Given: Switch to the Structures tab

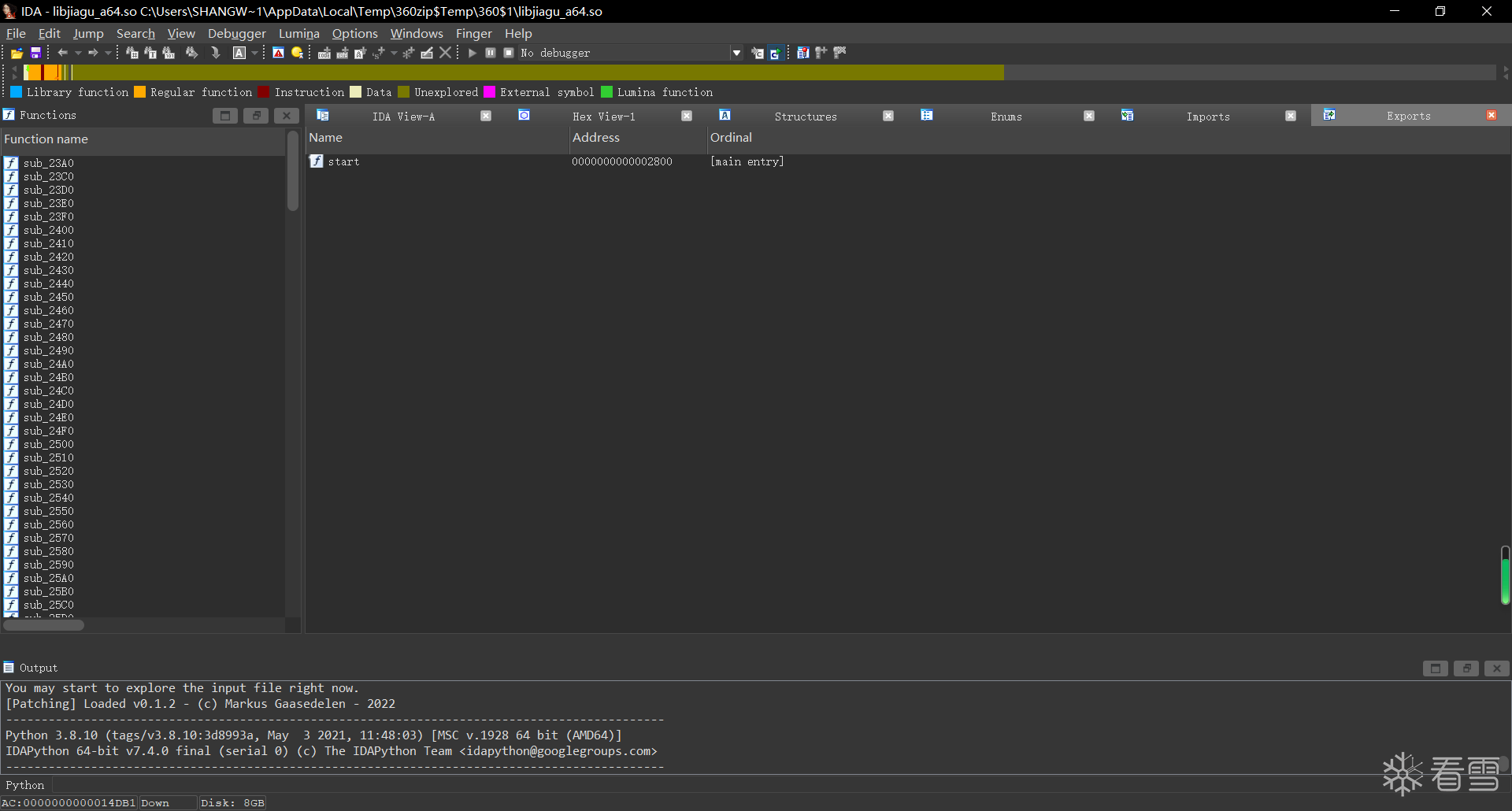Looking at the screenshot, I should pyautogui.click(x=806, y=117).
